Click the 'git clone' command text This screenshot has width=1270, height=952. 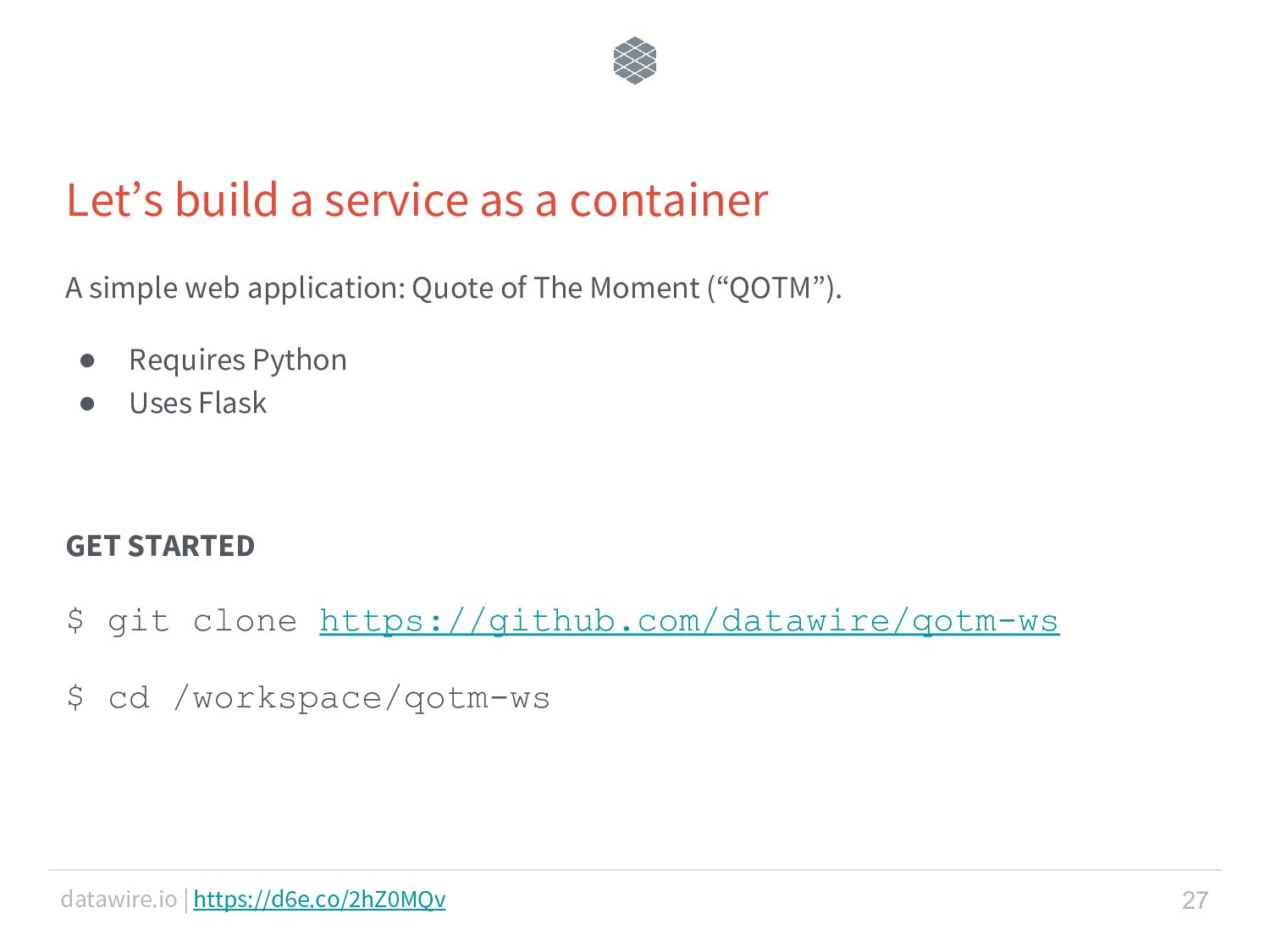(202, 621)
